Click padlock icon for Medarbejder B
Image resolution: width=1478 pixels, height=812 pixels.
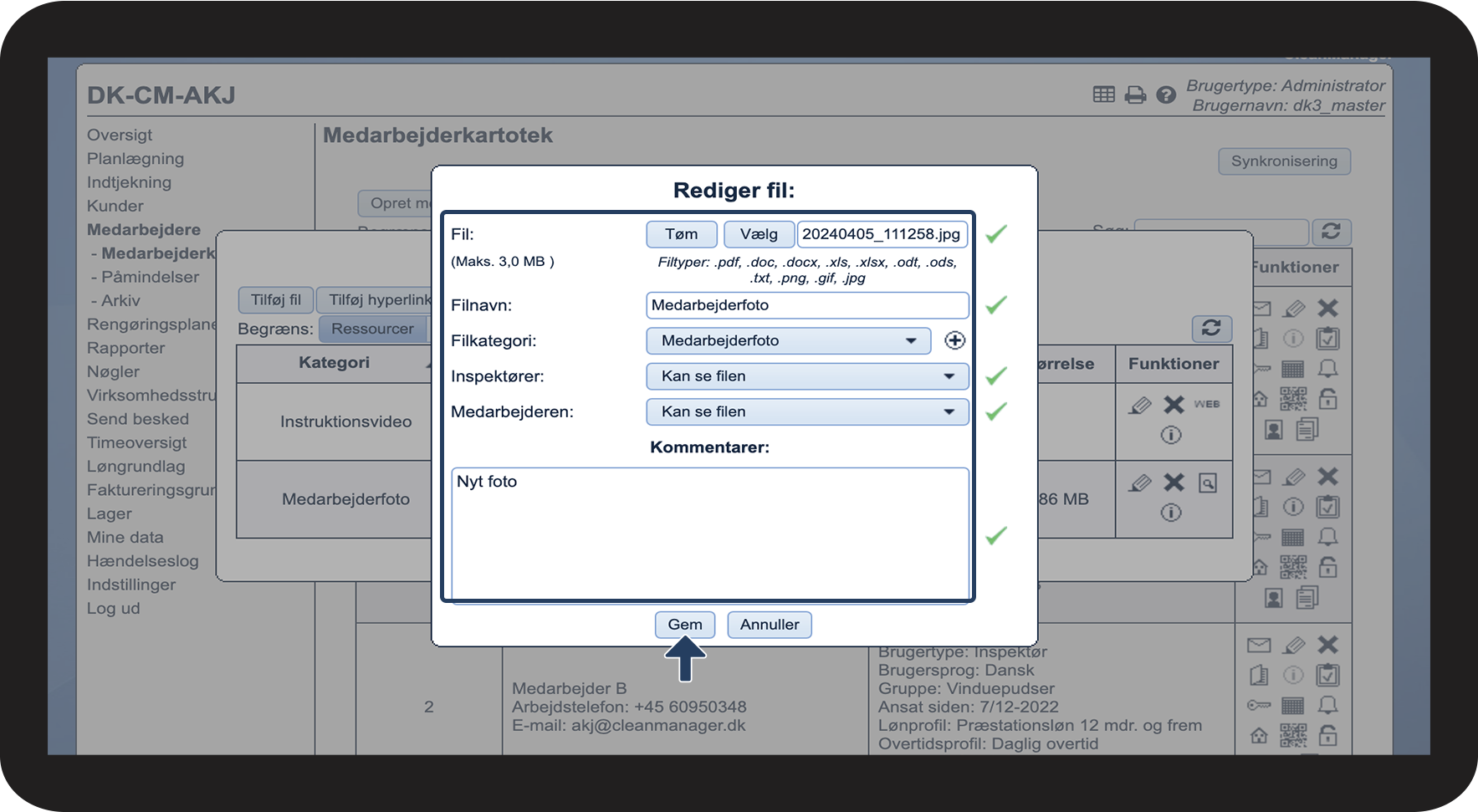tap(1327, 735)
